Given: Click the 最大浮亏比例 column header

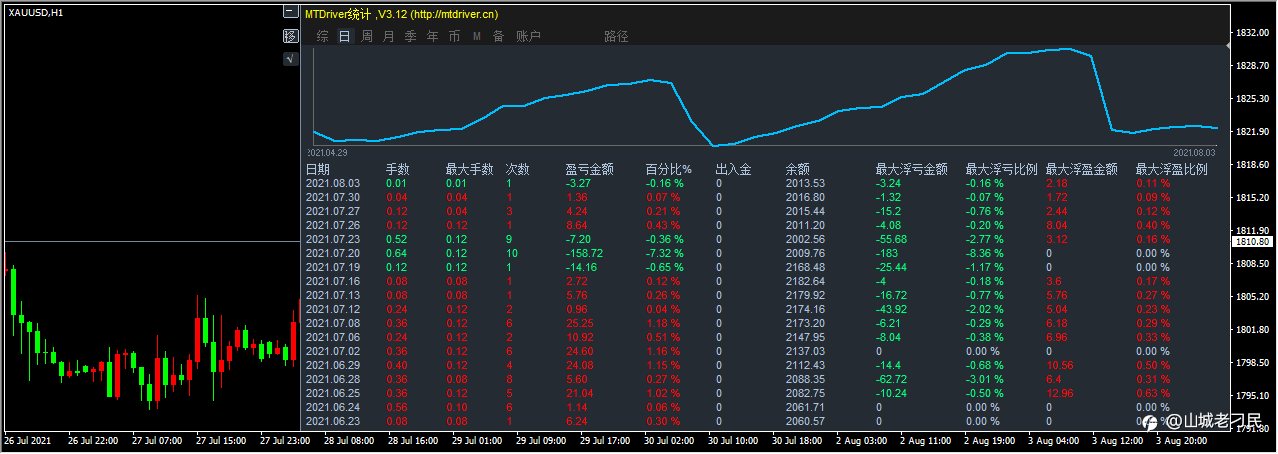Looking at the screenshot, I should click(1002, 170).
